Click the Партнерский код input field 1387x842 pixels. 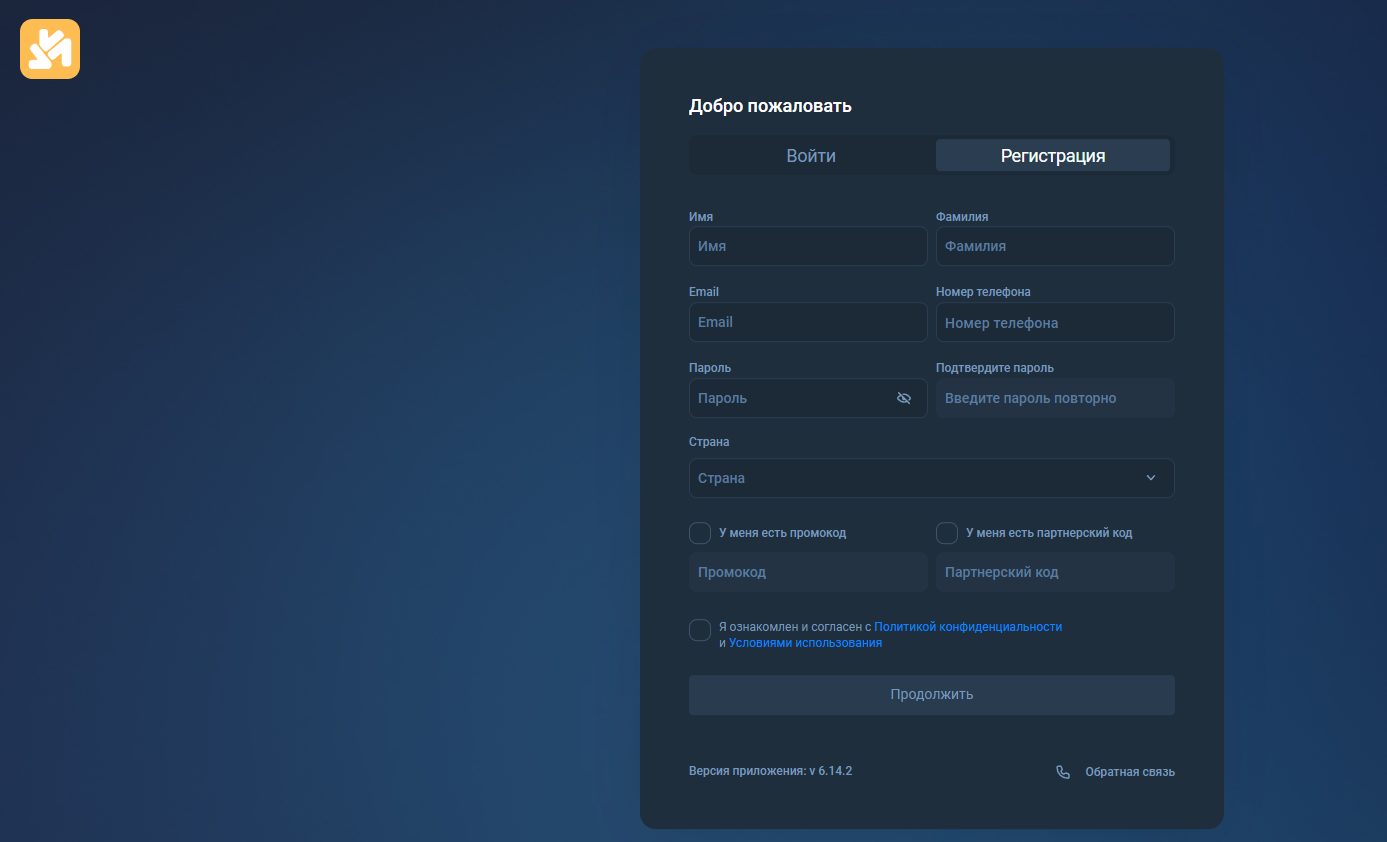coord(1055,572)
